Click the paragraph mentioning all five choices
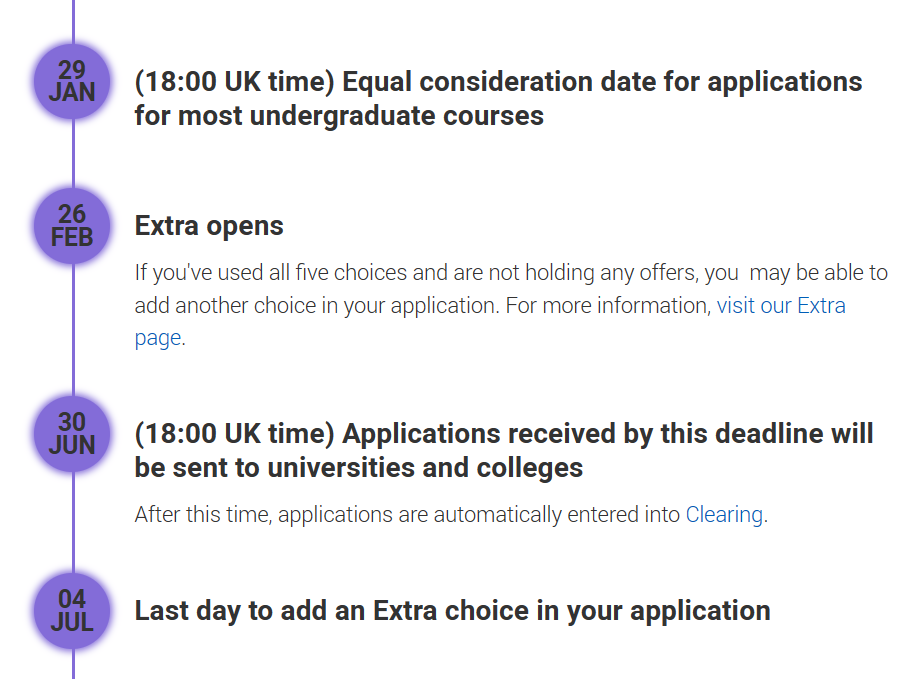Viewport: 922px width, 679px height. pos(511,305)
